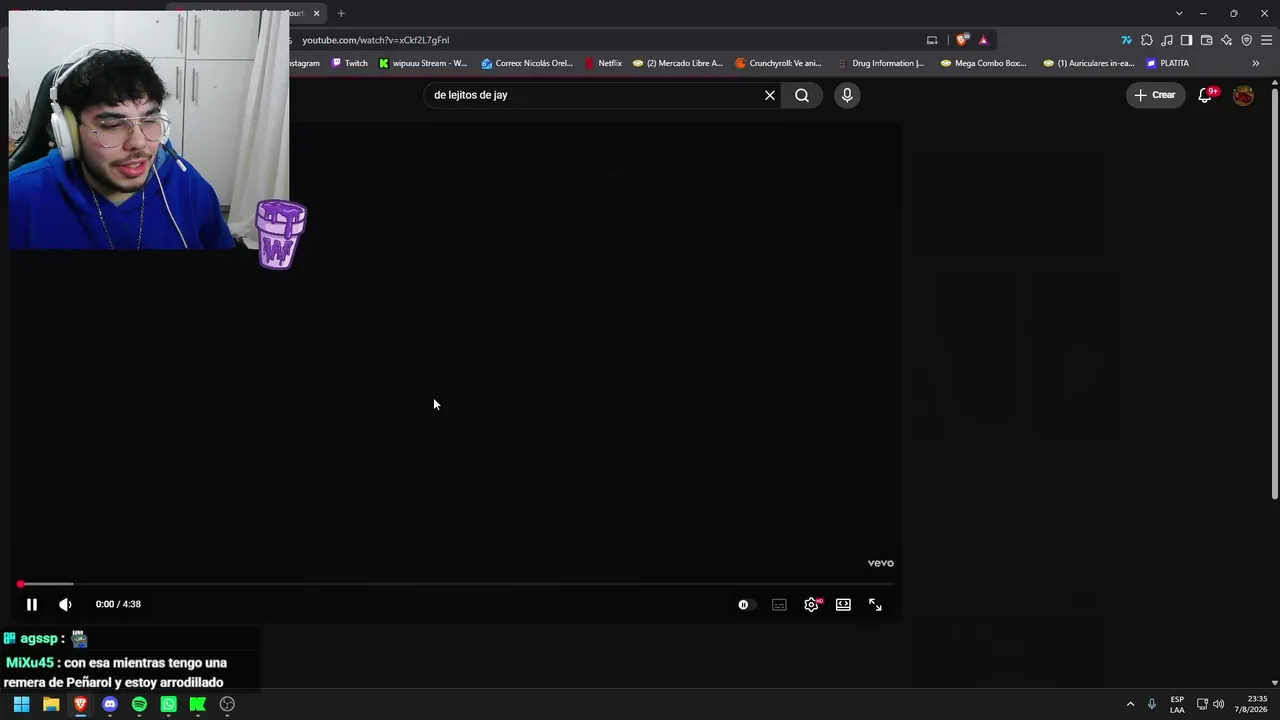The height and width of the screenshot is (720, 1280).
Task: Open Spotify from the taskbar
Action: click(139, 704)
